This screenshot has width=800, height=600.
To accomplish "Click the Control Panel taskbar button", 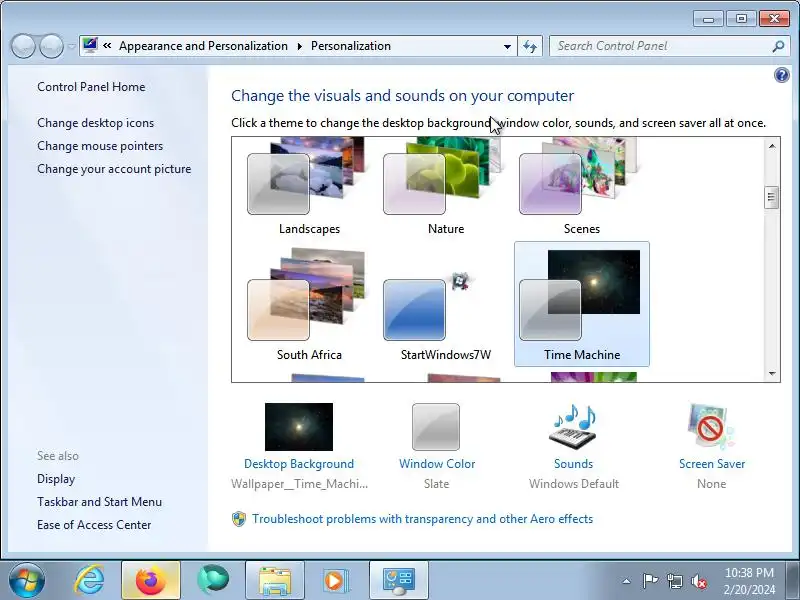I will (398, 581).
